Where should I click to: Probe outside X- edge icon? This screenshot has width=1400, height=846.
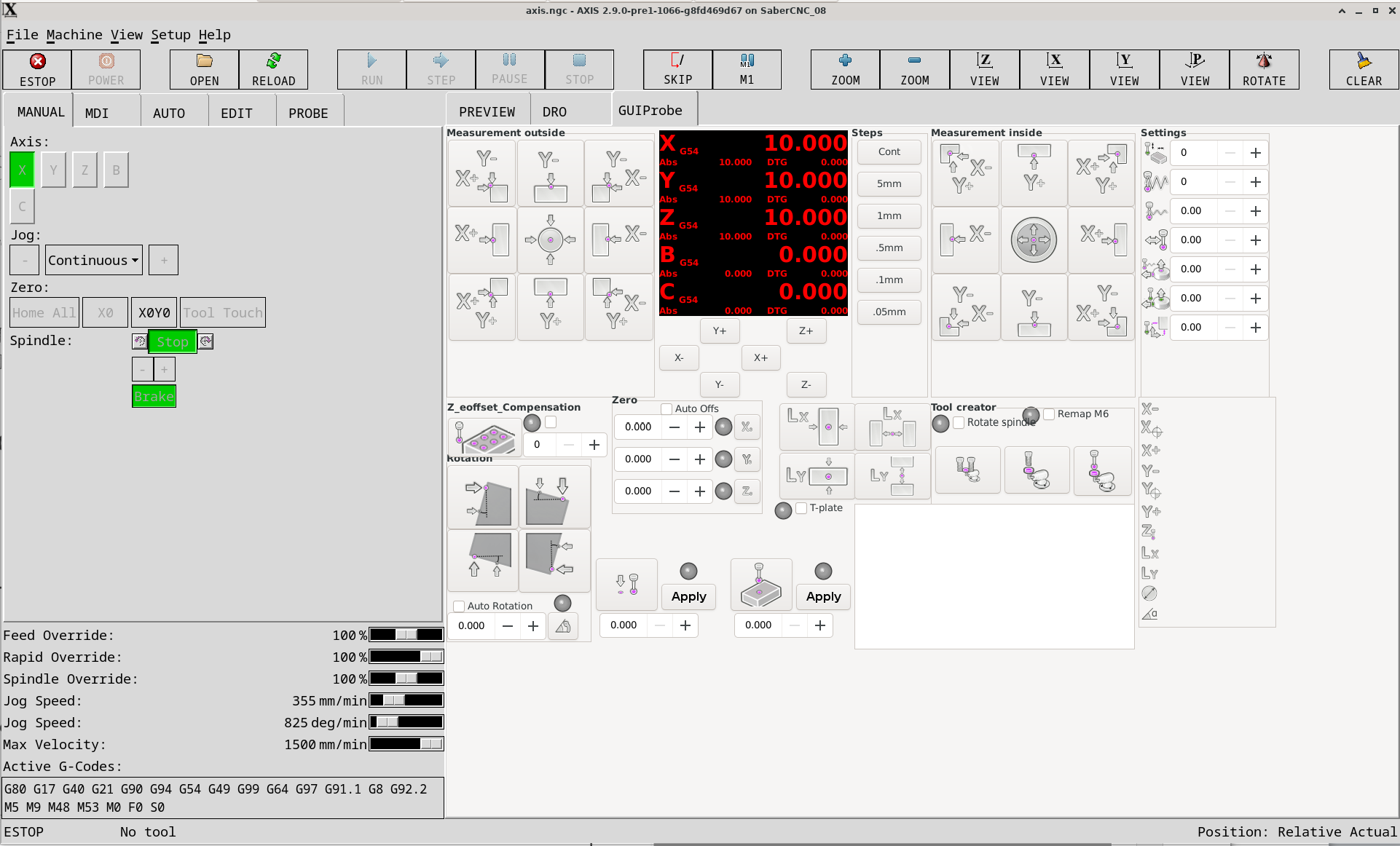(618, 240)
